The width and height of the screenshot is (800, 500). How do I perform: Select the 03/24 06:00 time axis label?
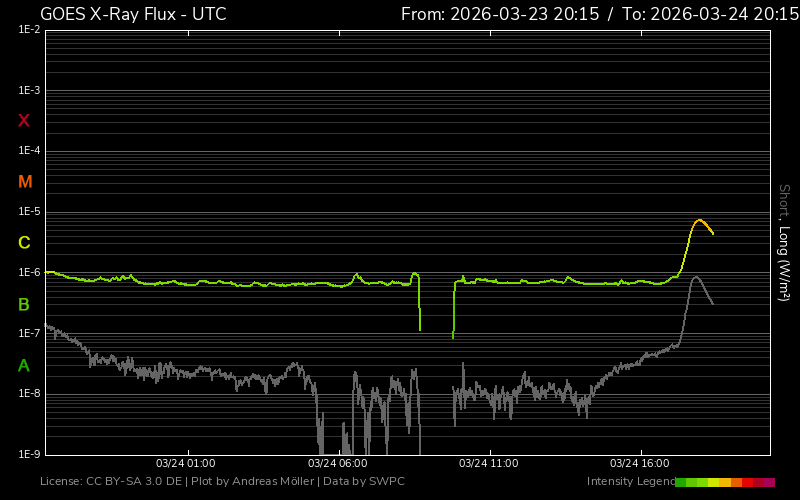coord(337,464)
